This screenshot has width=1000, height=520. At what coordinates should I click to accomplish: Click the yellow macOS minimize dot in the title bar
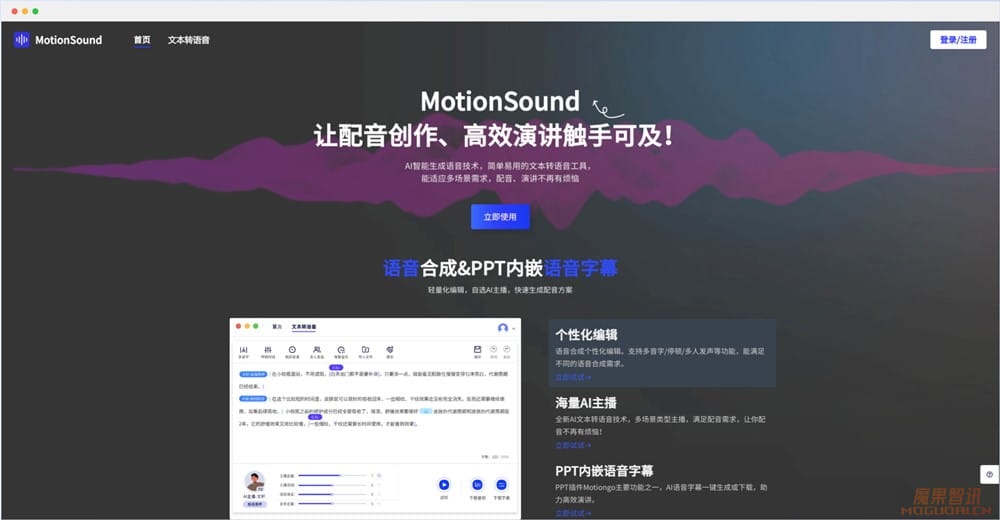point(25,11)
